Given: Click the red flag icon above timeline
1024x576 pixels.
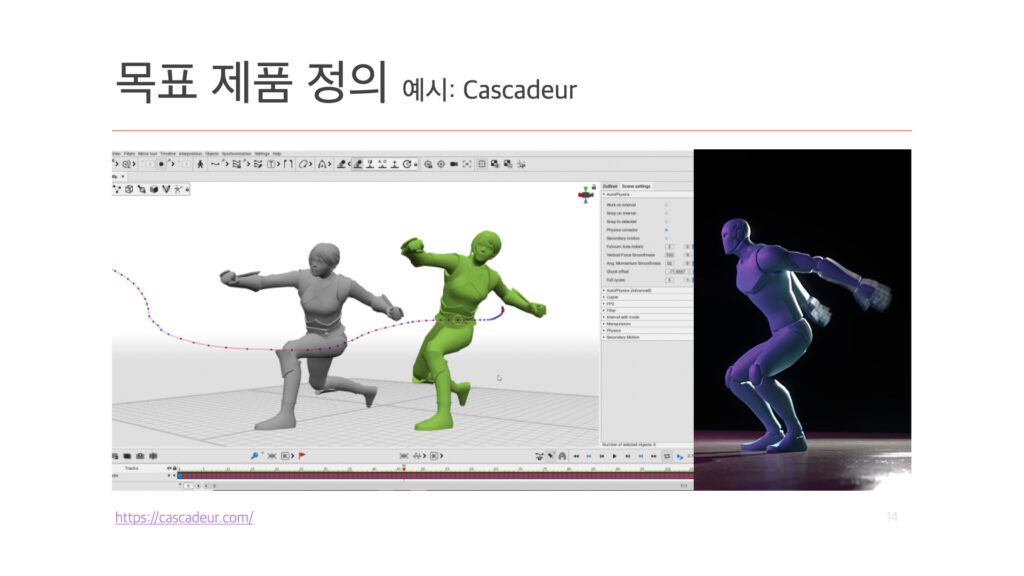Looking at the screenshot, I should point(302,456).
